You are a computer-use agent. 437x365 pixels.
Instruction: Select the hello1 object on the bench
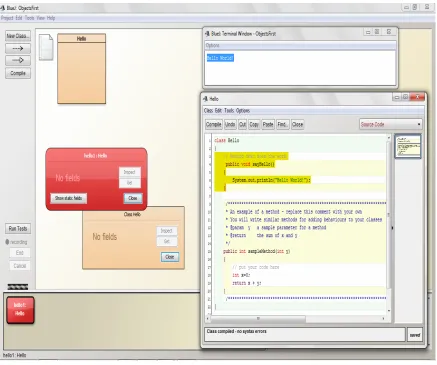pyautogui.click(x=20, y=310)
